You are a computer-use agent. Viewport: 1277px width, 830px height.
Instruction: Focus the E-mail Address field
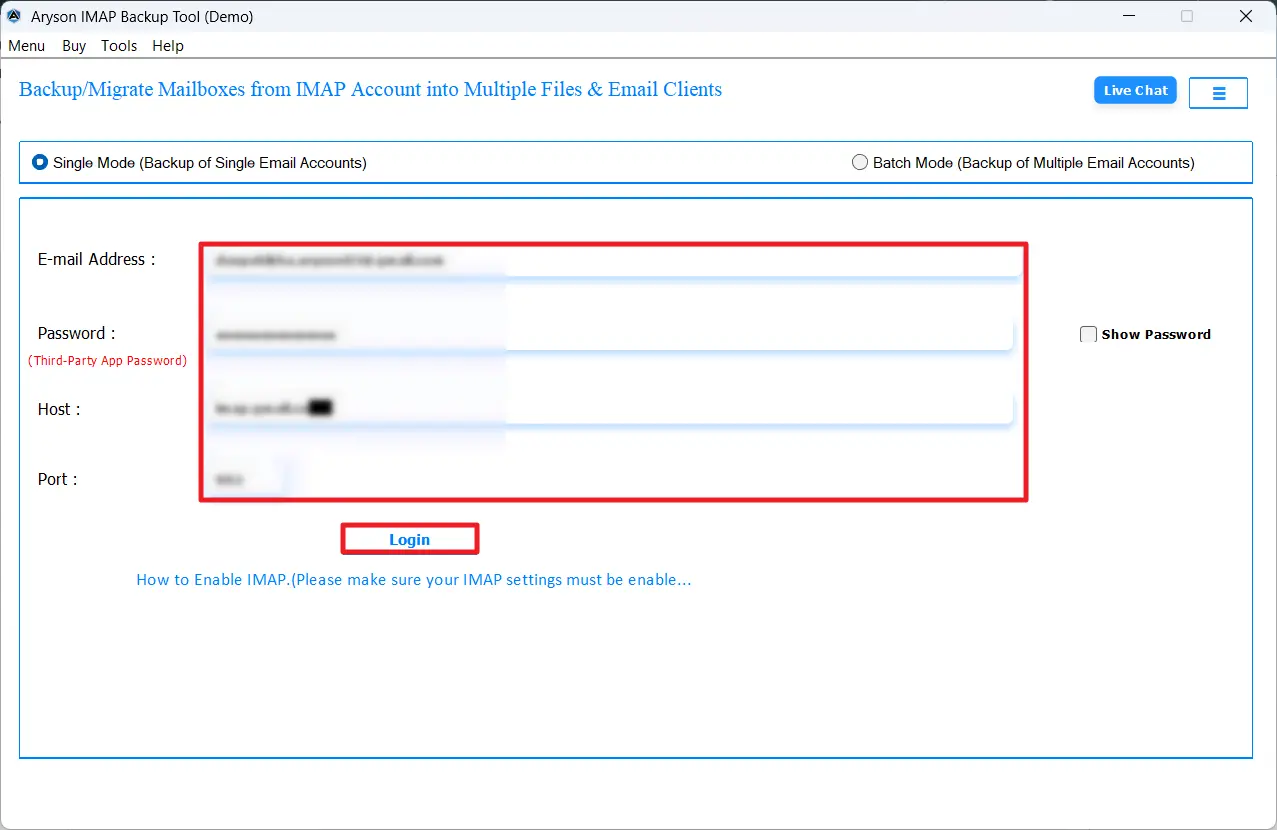pyautogui.click(x=613, y=260)
